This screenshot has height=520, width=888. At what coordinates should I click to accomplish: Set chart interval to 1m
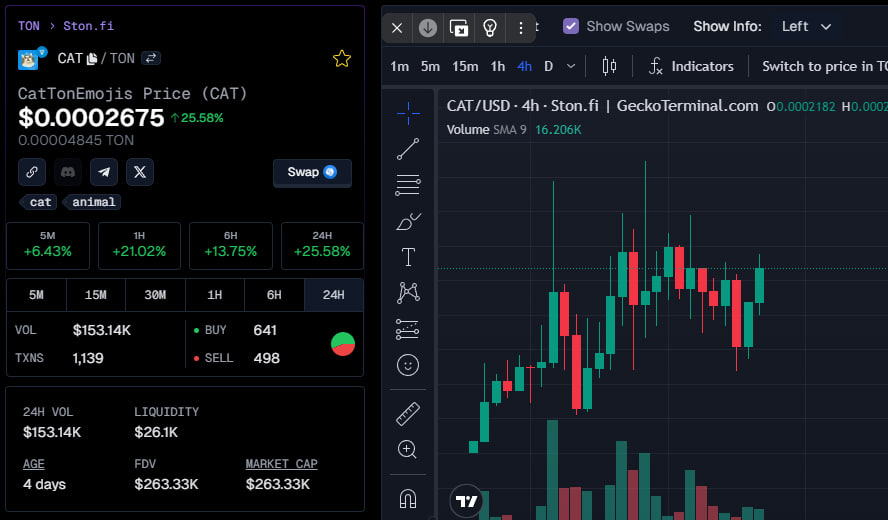399,66
